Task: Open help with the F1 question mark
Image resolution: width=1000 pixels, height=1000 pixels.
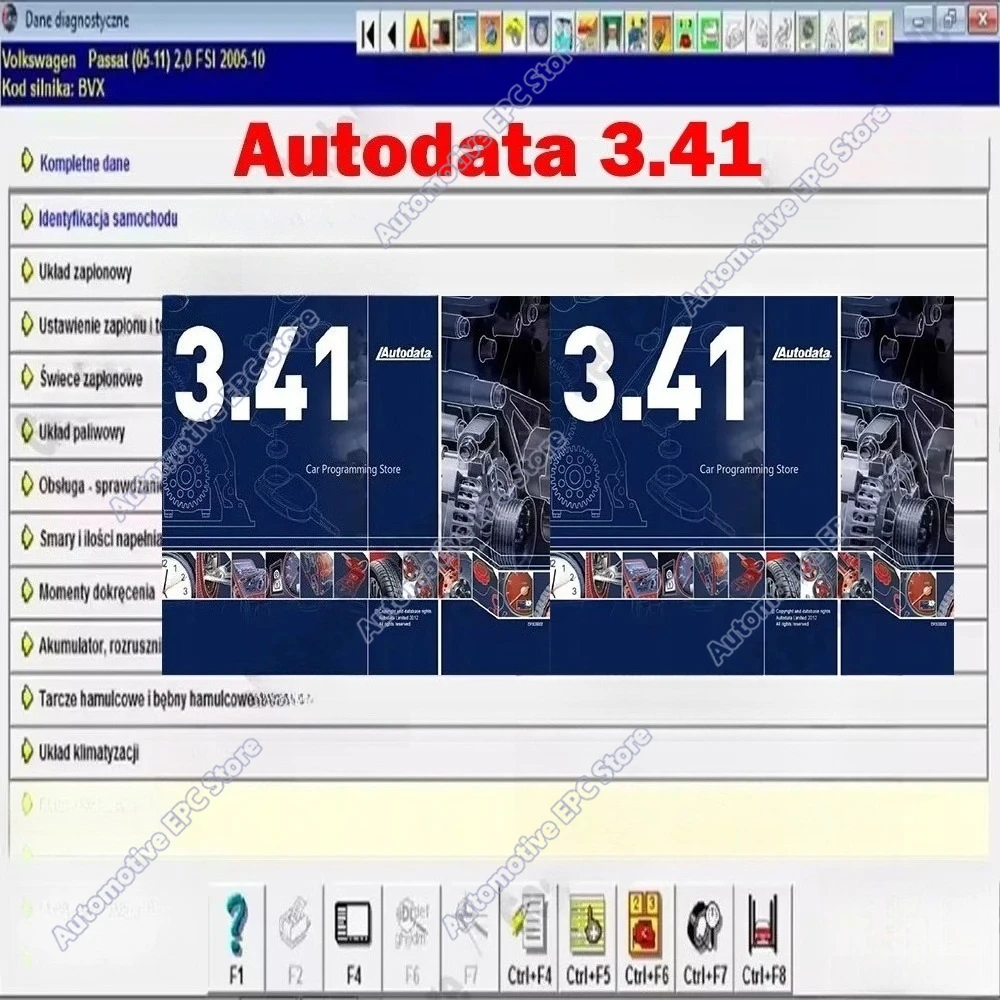Action: [x=236, y=939]
